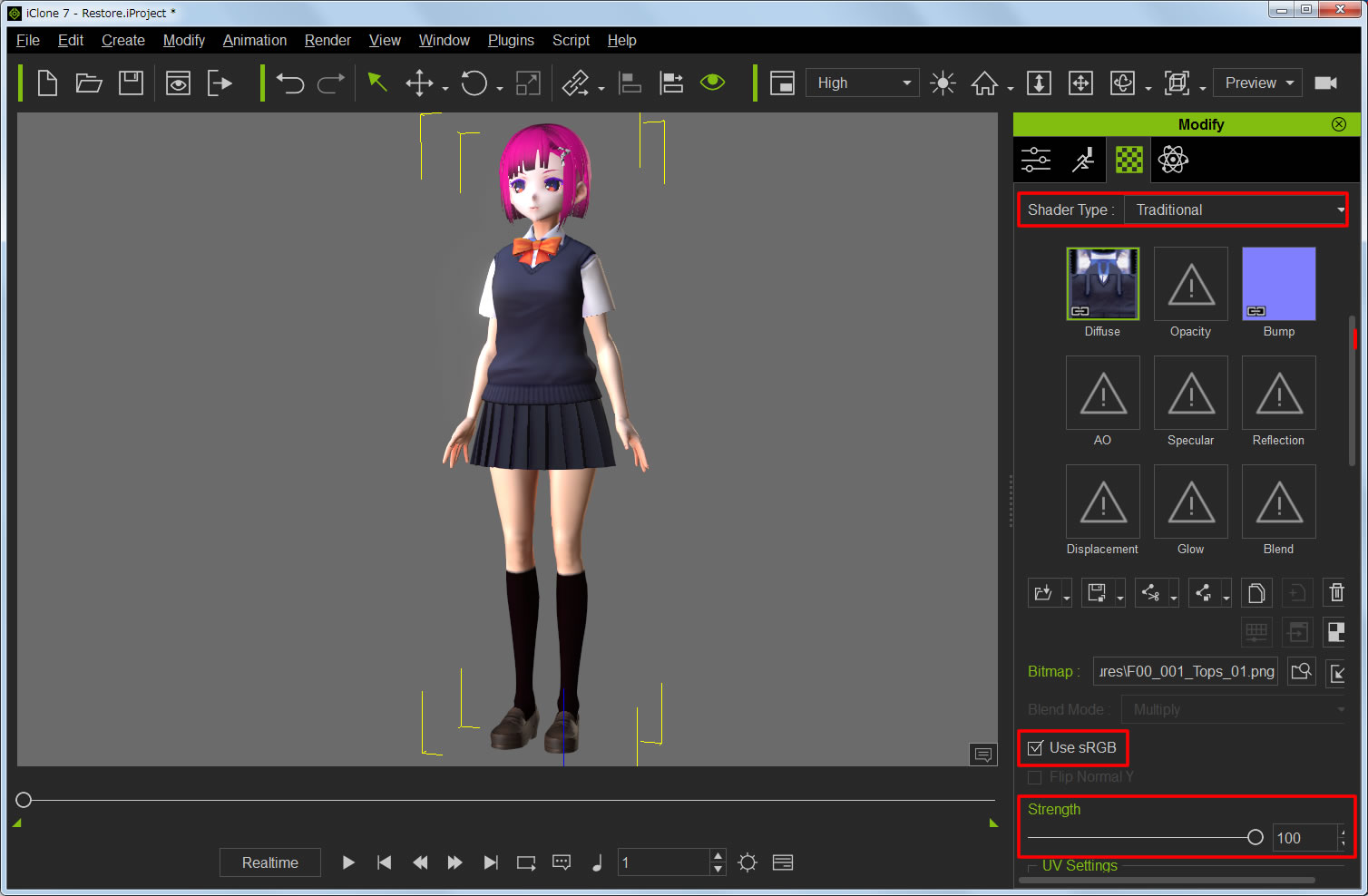The height and width of the screenshot is (896, 1368).
Task: Open the Render menu
Action: point(327,40)
